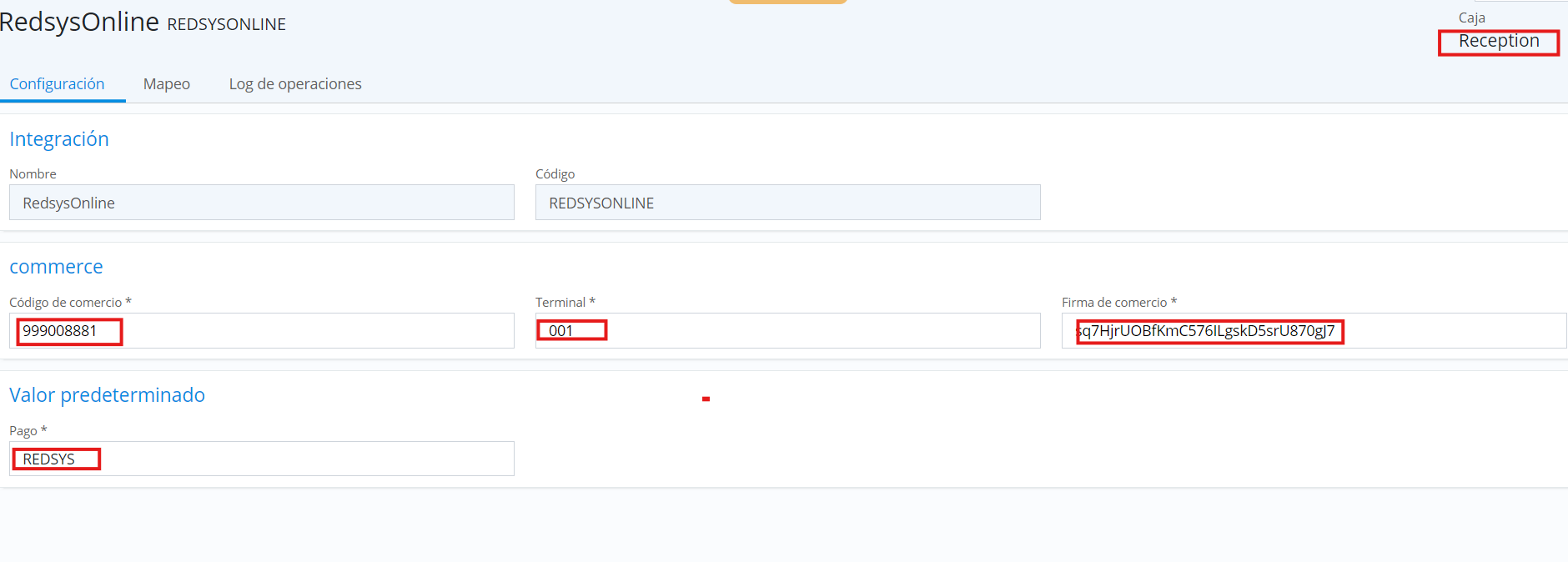1568x562 pixels.
Task: Open the Mapeo tab
Action: click(167, 84)
